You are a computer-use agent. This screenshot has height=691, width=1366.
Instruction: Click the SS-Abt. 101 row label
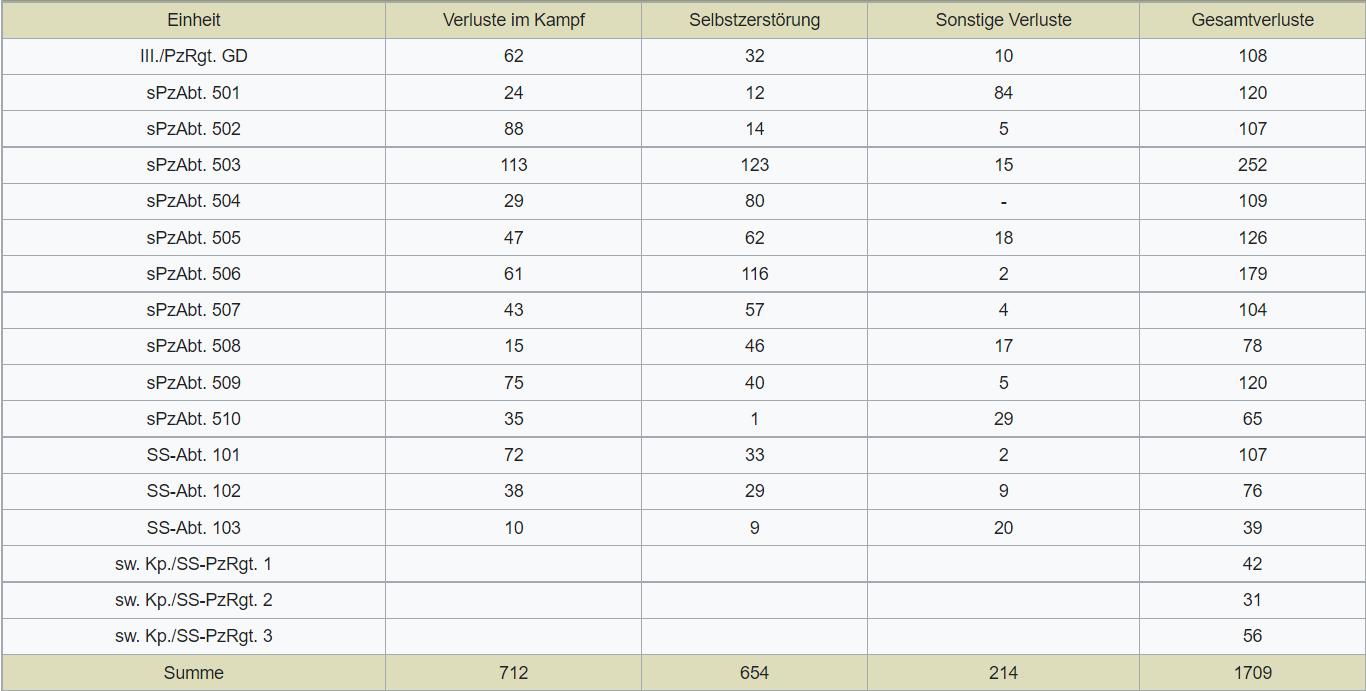coord(193,455)
